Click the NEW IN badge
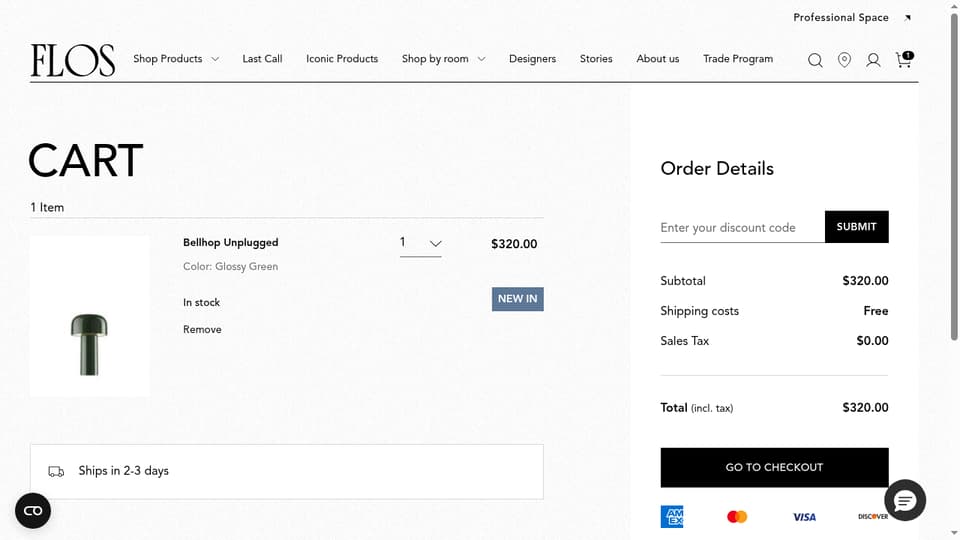The height and width of the screenshot is (540, 960). coord(517,299)
